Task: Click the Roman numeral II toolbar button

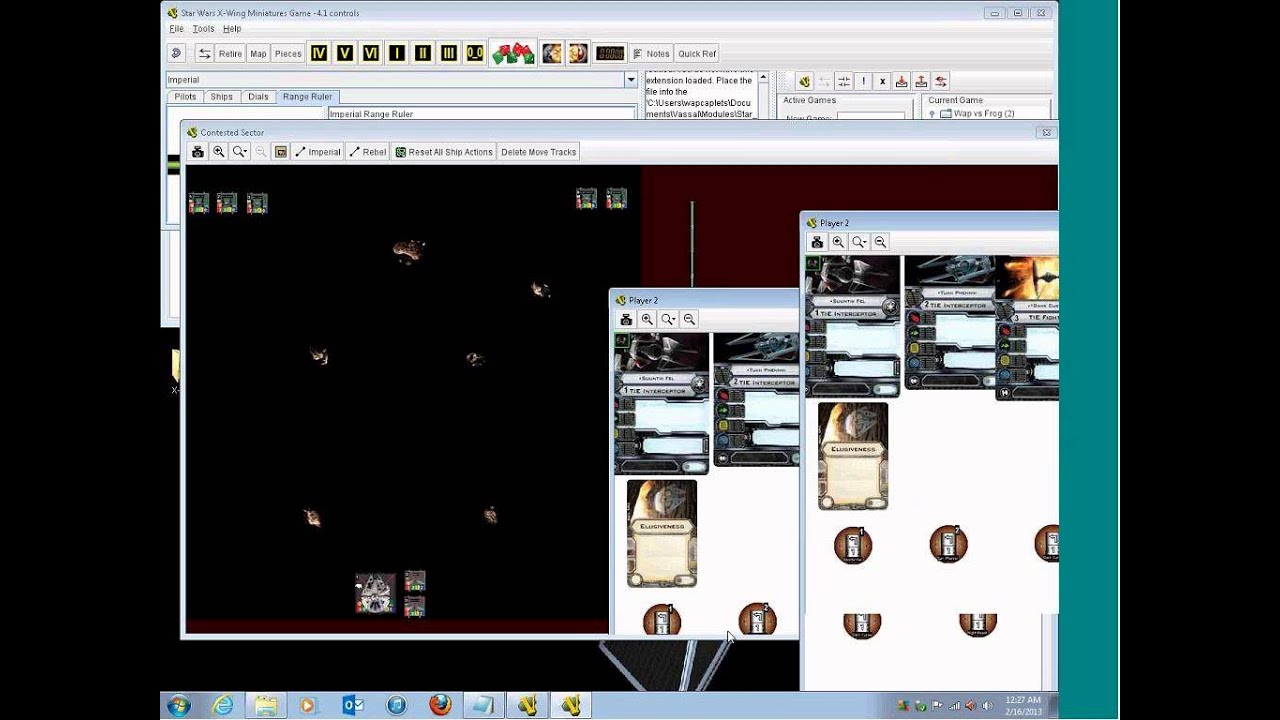Action: [423, 54]
